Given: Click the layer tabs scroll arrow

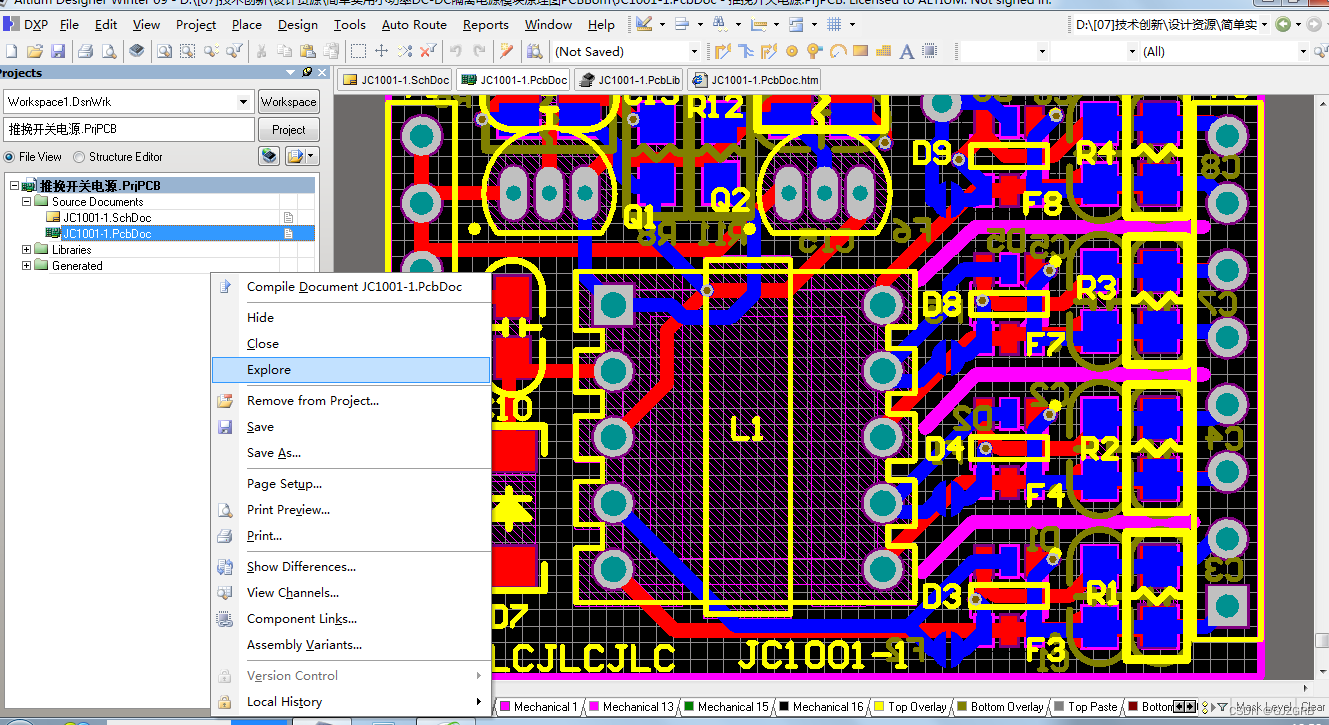Looking at the screenshot, I should [x=1181, y=705].
